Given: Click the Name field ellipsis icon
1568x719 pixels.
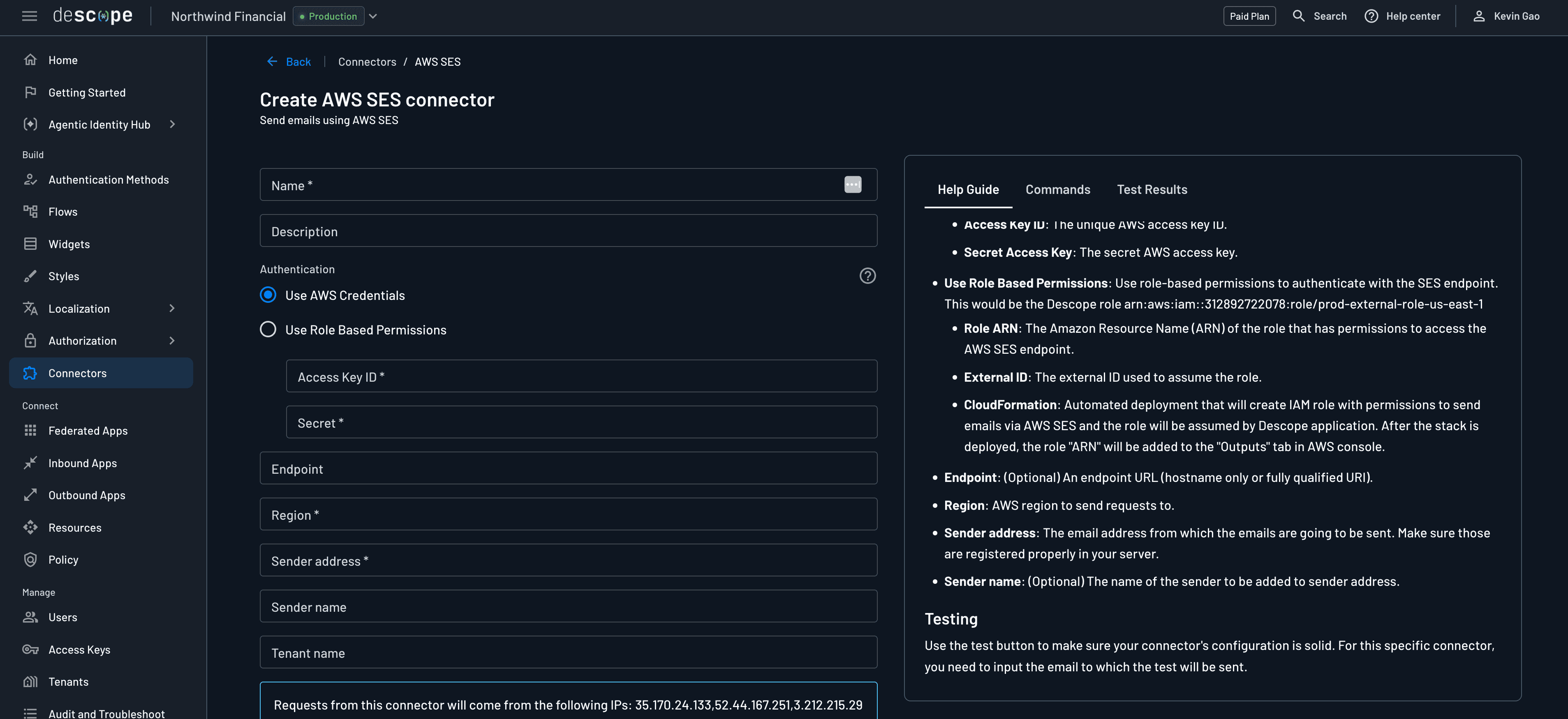Looking at the screenshot, I should pos(853,184).
